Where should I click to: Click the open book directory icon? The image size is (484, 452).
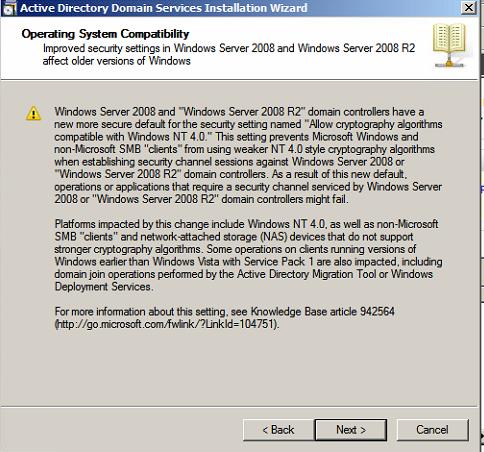pos(449,45)
